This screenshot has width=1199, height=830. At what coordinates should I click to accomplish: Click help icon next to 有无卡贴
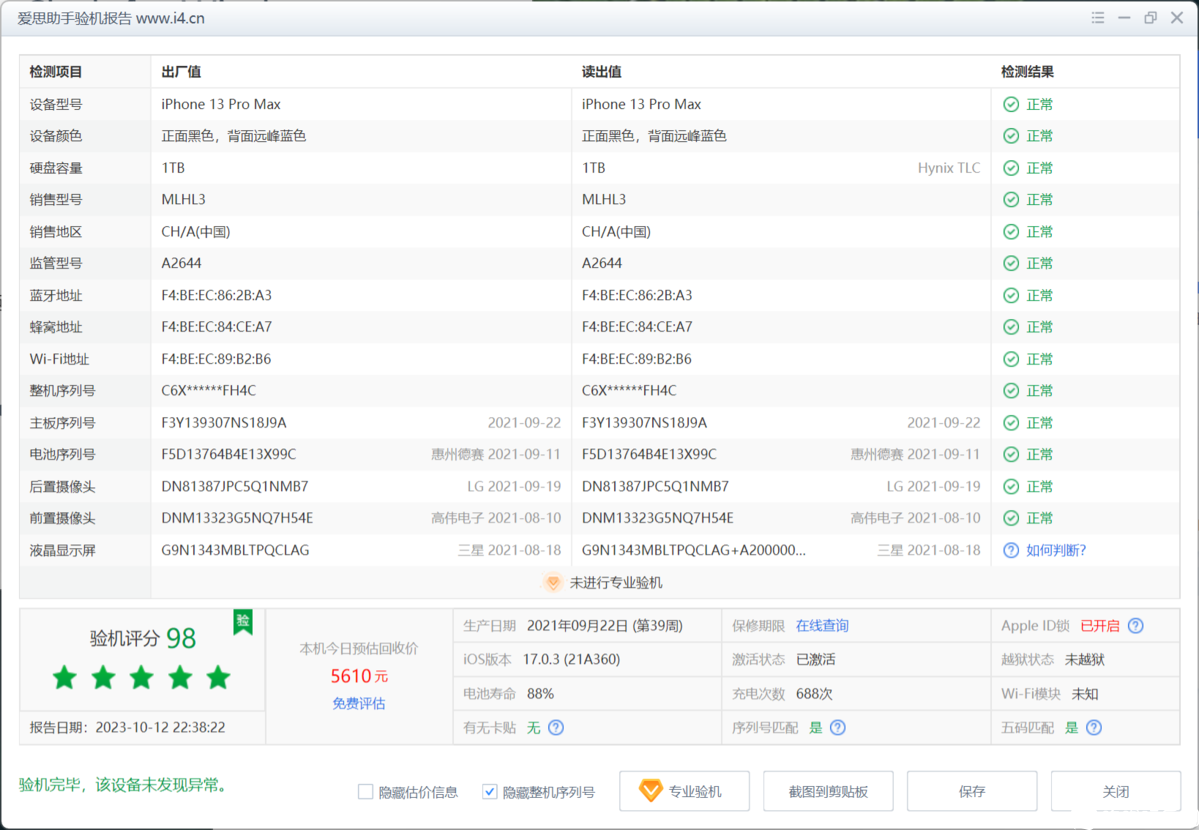point(556,727)
